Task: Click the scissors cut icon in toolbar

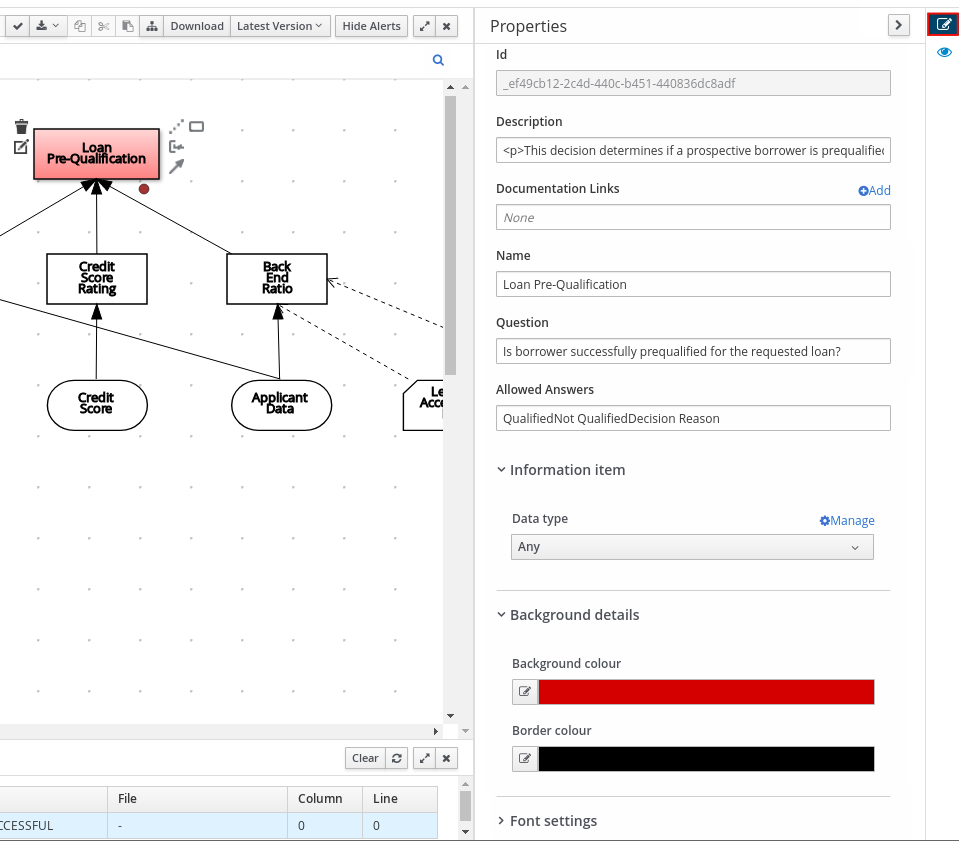Action: (103, 26)
